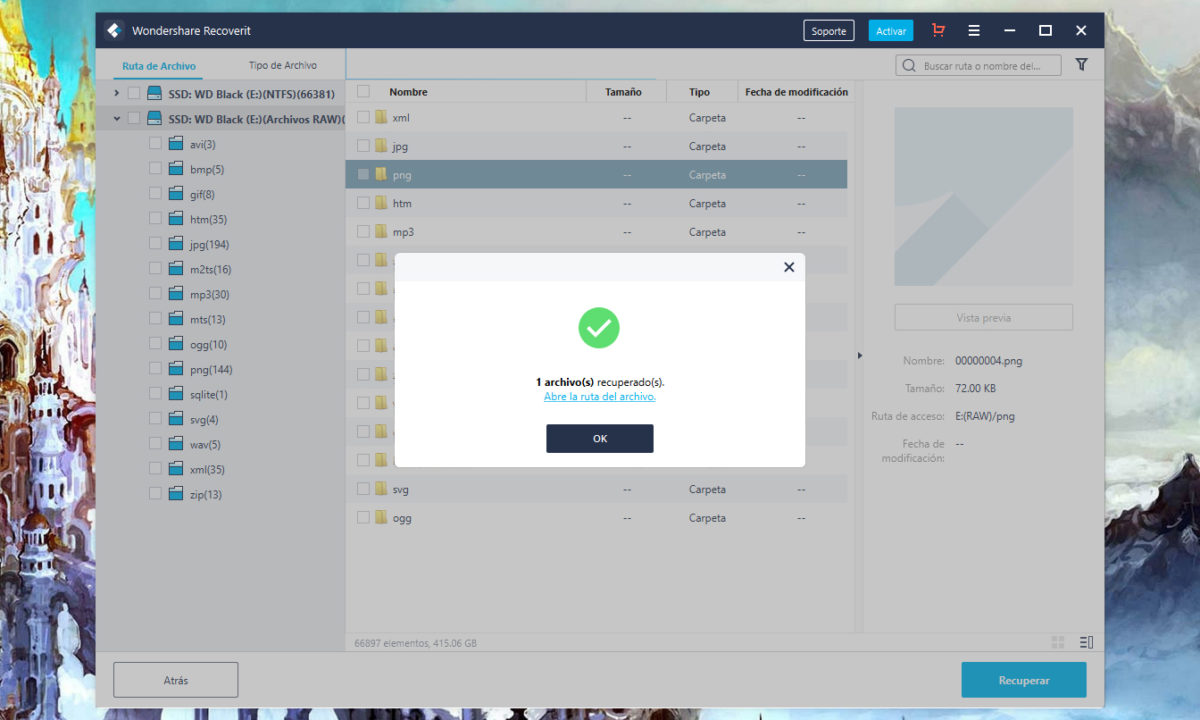
Task: Toggle the select-all checkbox beside Nombre
Action: tap(363, 92)
